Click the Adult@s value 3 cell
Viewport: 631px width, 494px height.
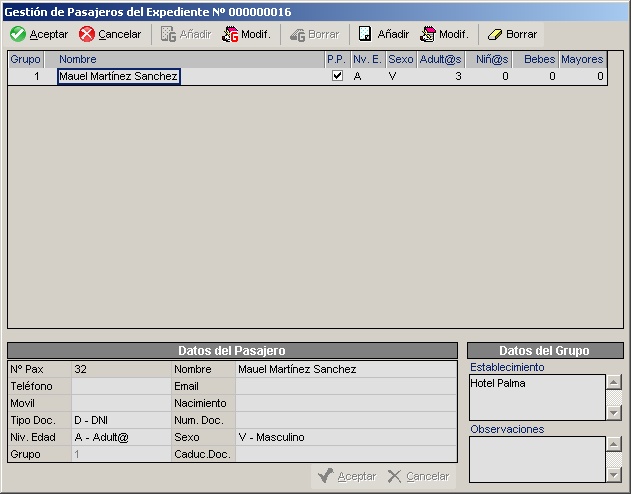(440, 76)
